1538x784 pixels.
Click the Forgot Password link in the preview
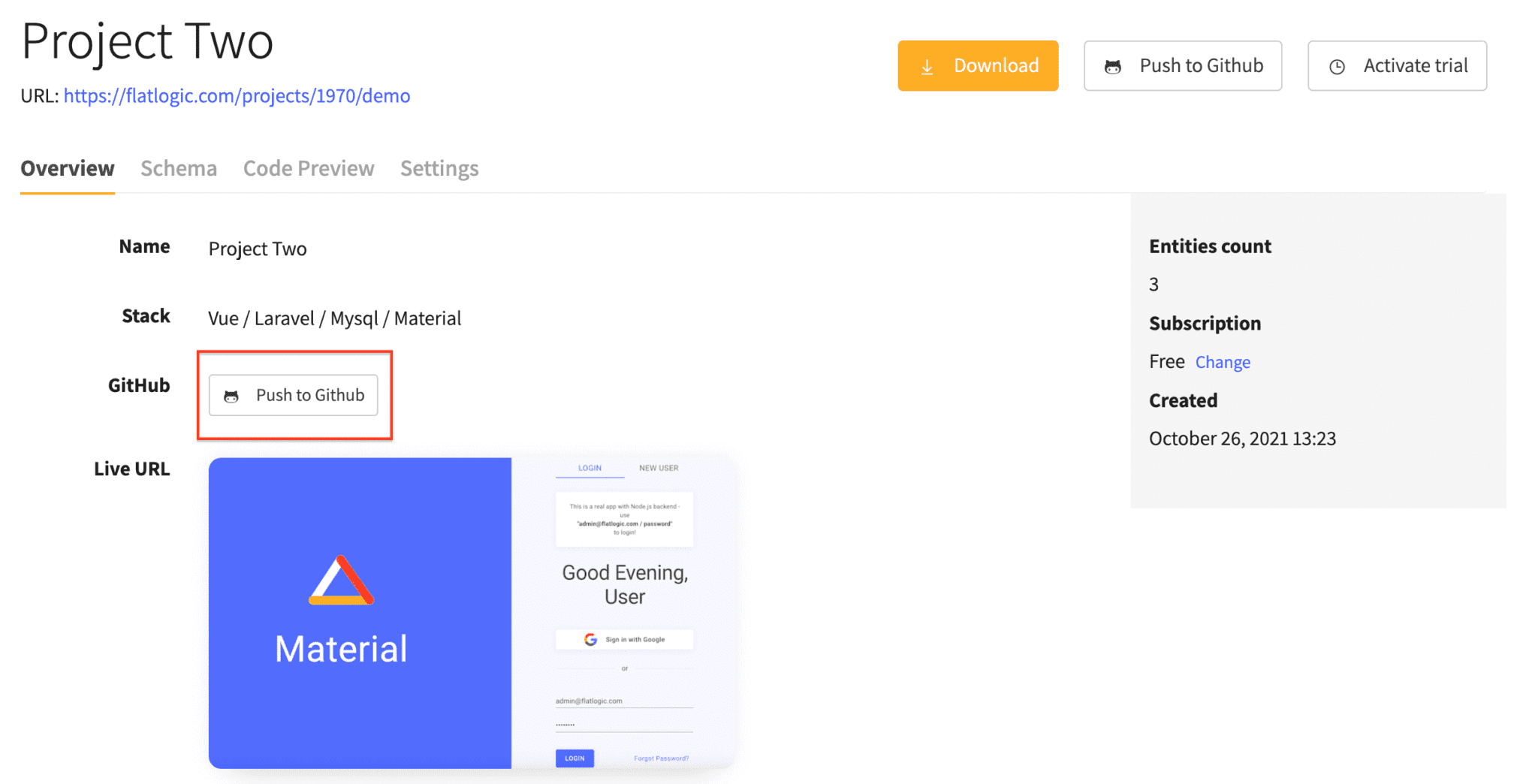(x=661, y=758)
